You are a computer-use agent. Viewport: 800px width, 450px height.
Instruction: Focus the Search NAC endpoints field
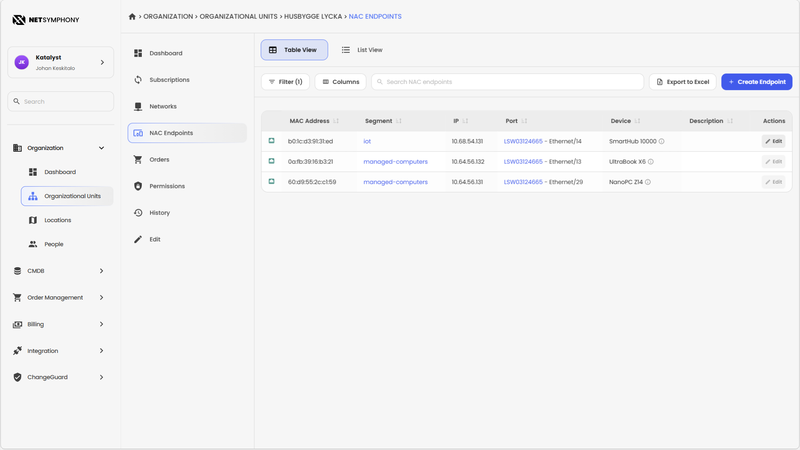(x=507, y=82)
